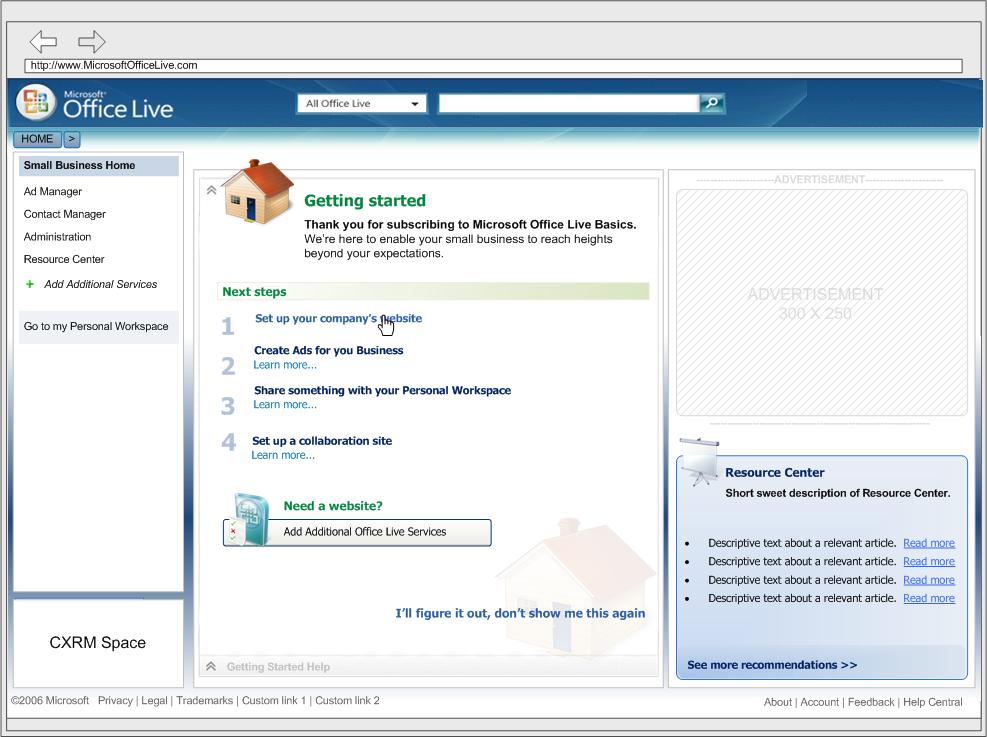
Task: Click Custom link 2 in footer
Action: pyautogui.click(x=347, y=700)
